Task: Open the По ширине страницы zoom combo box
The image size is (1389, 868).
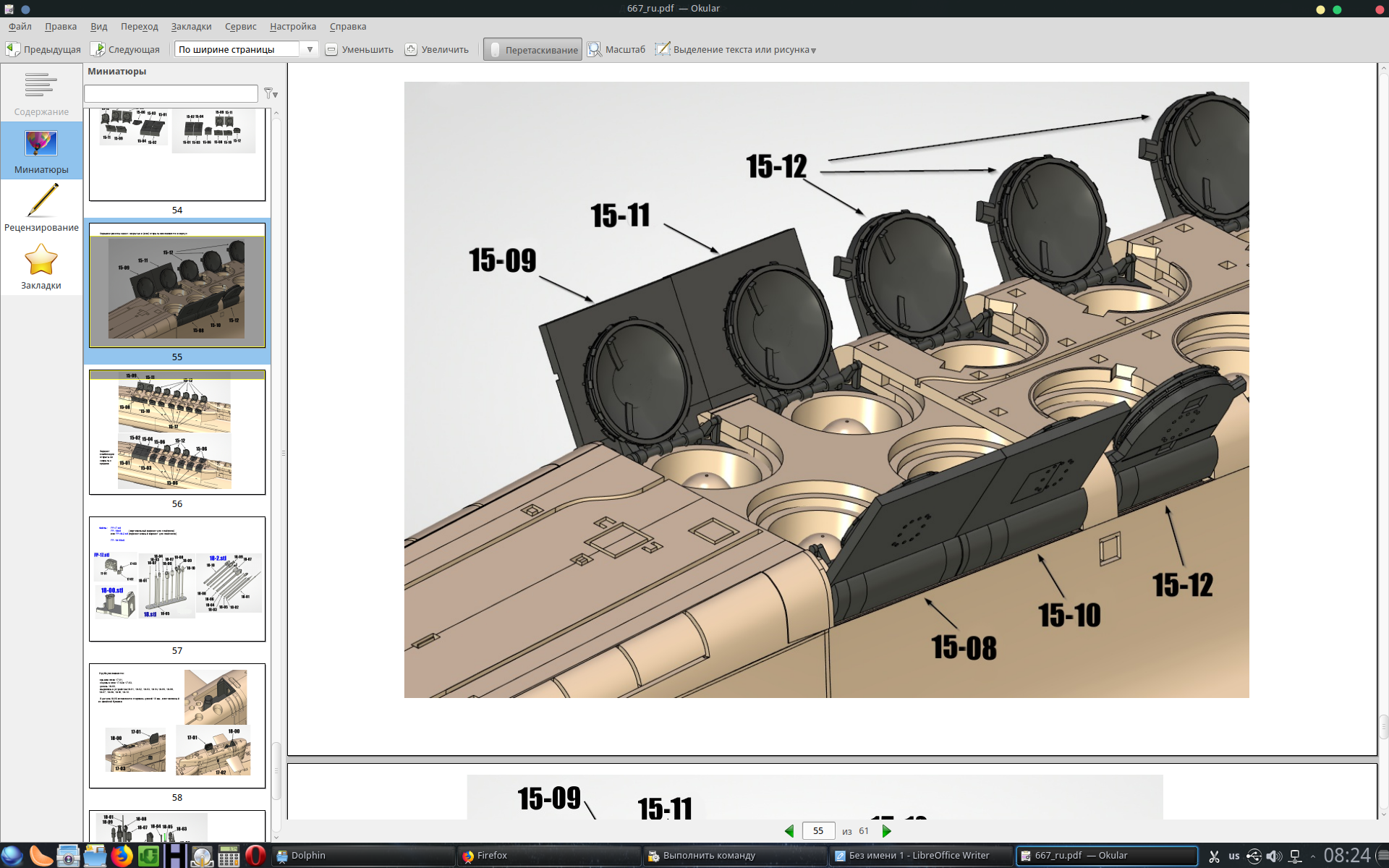Action: point(246,49)
